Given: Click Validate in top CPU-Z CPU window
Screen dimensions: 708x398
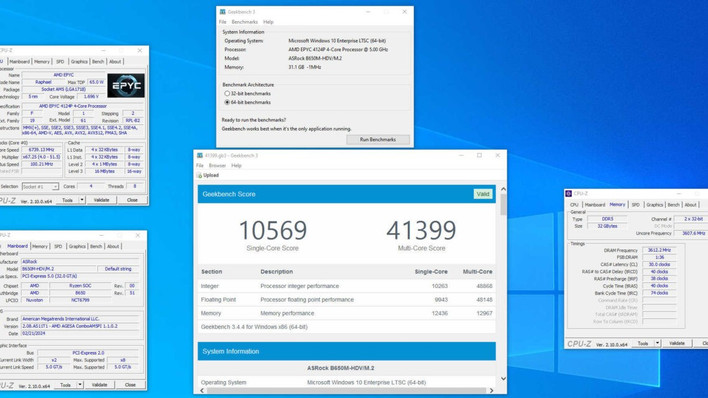Looking at the screenshot, I should pyautogui.click(x=102, y=200).
